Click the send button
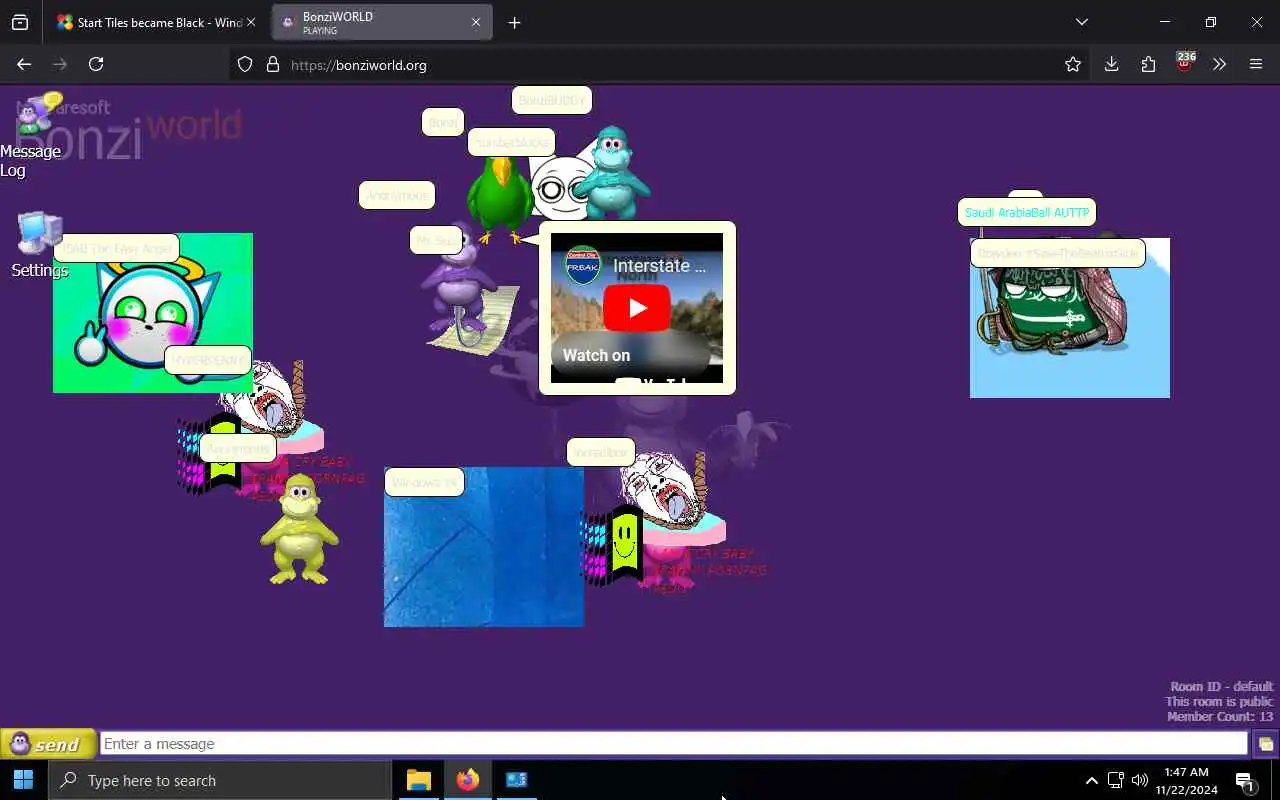 (x=48, y=744)
